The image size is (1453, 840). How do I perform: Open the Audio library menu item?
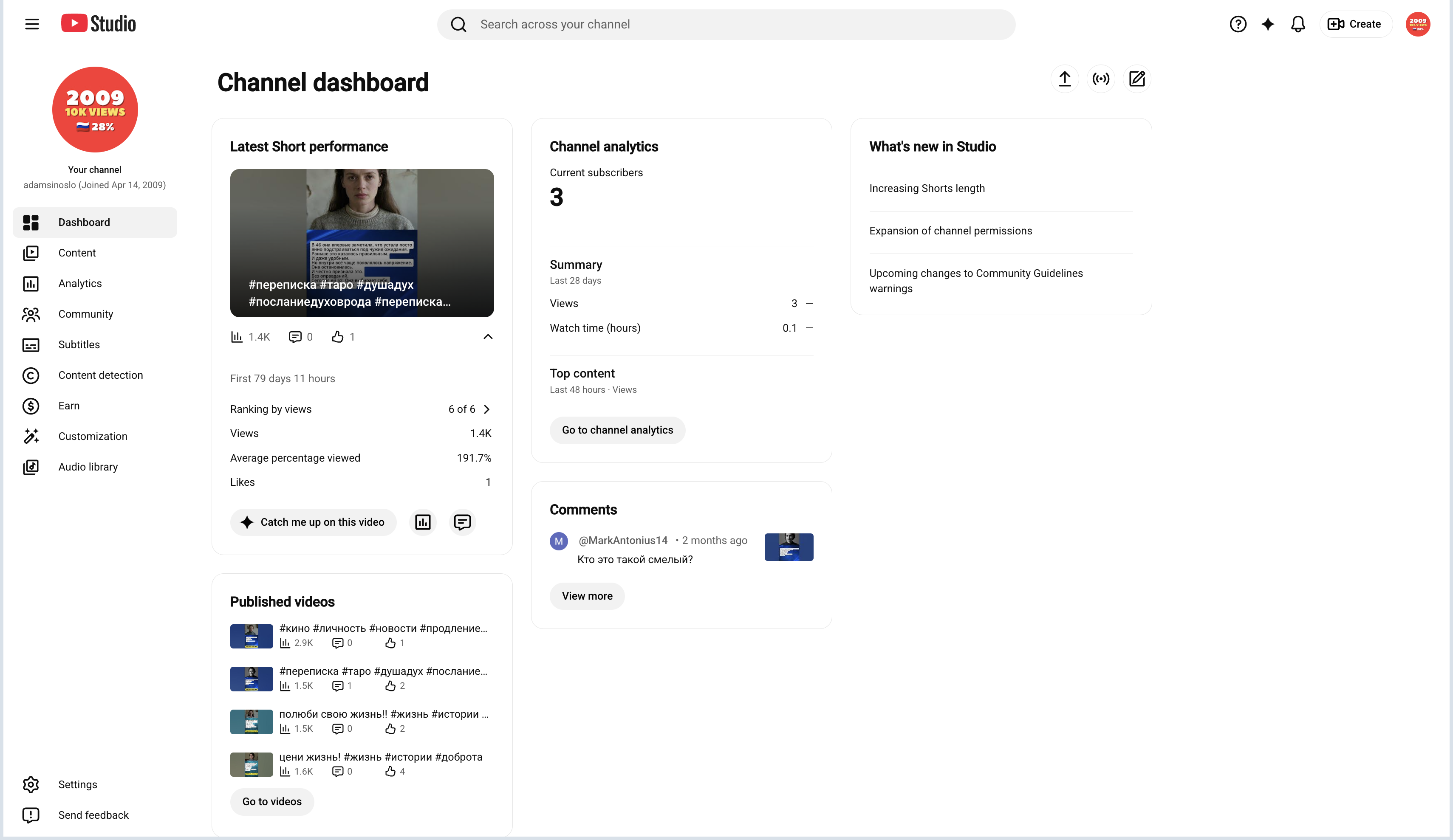click(95, 467)
